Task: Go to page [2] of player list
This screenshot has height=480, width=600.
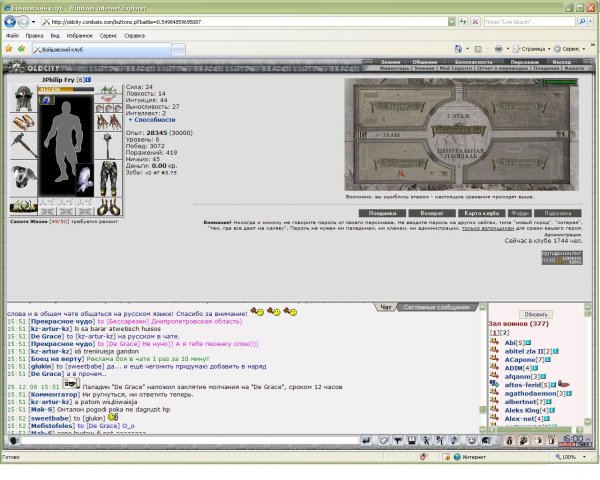Action: click(x=505, y=333)
